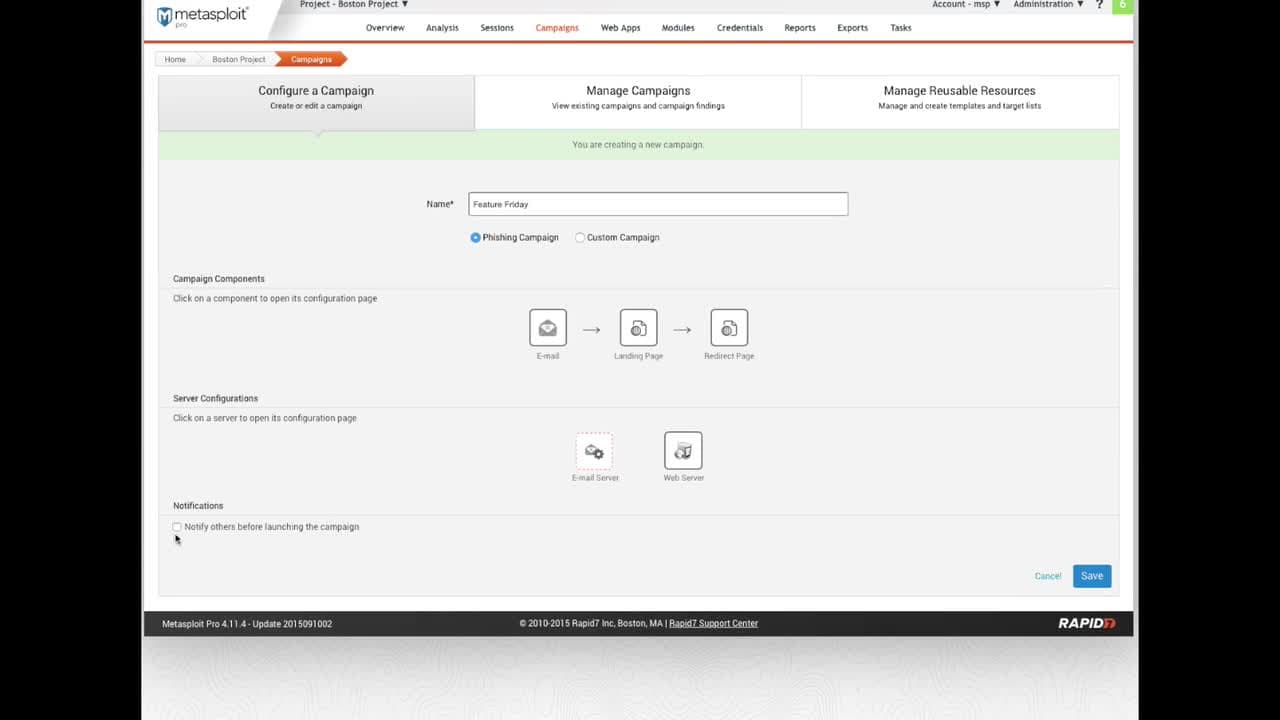The height and width of the screenshot is (720, 1280).
Task: Go to Boston Project breadcrumb
Action: [239, 60]
